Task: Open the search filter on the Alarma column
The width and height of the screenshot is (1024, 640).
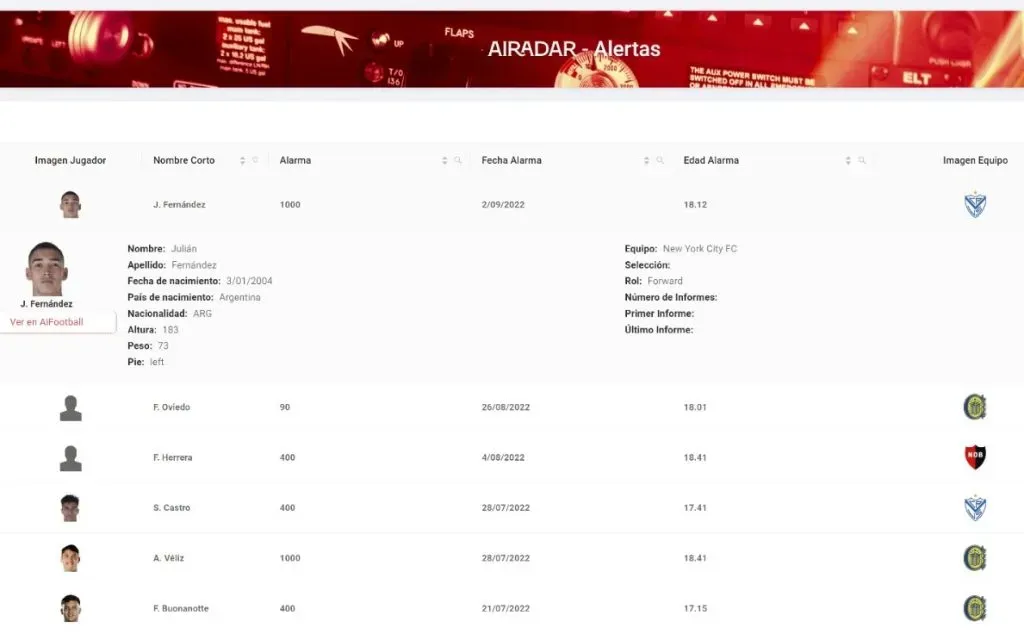Action: (x=458, y=160)
